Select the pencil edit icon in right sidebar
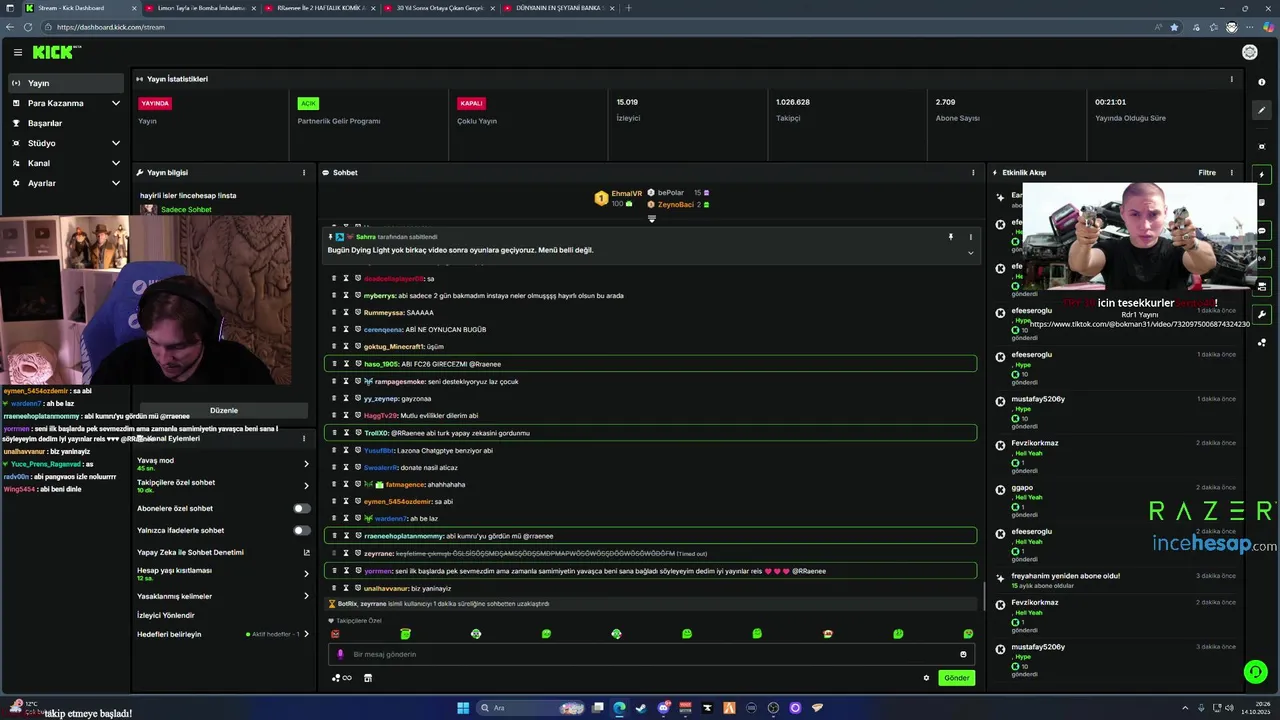1280x720 pixels. tap(1262, 110)
